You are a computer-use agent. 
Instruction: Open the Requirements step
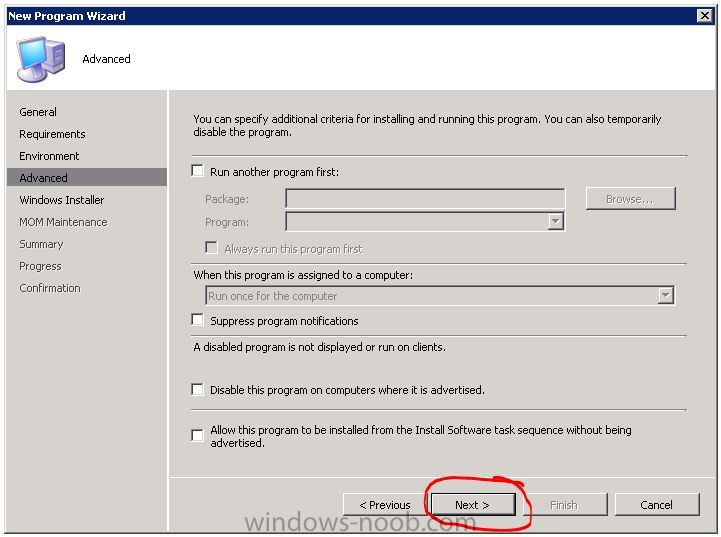click(52, 134)
